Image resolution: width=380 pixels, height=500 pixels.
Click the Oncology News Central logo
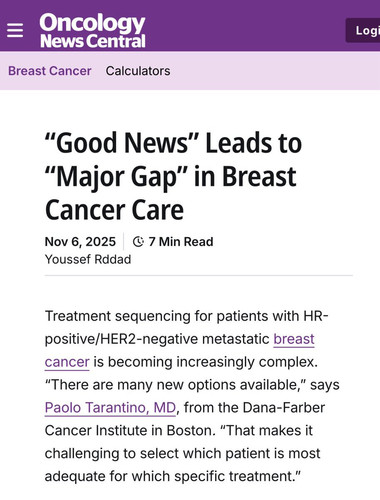pos(92,31)
